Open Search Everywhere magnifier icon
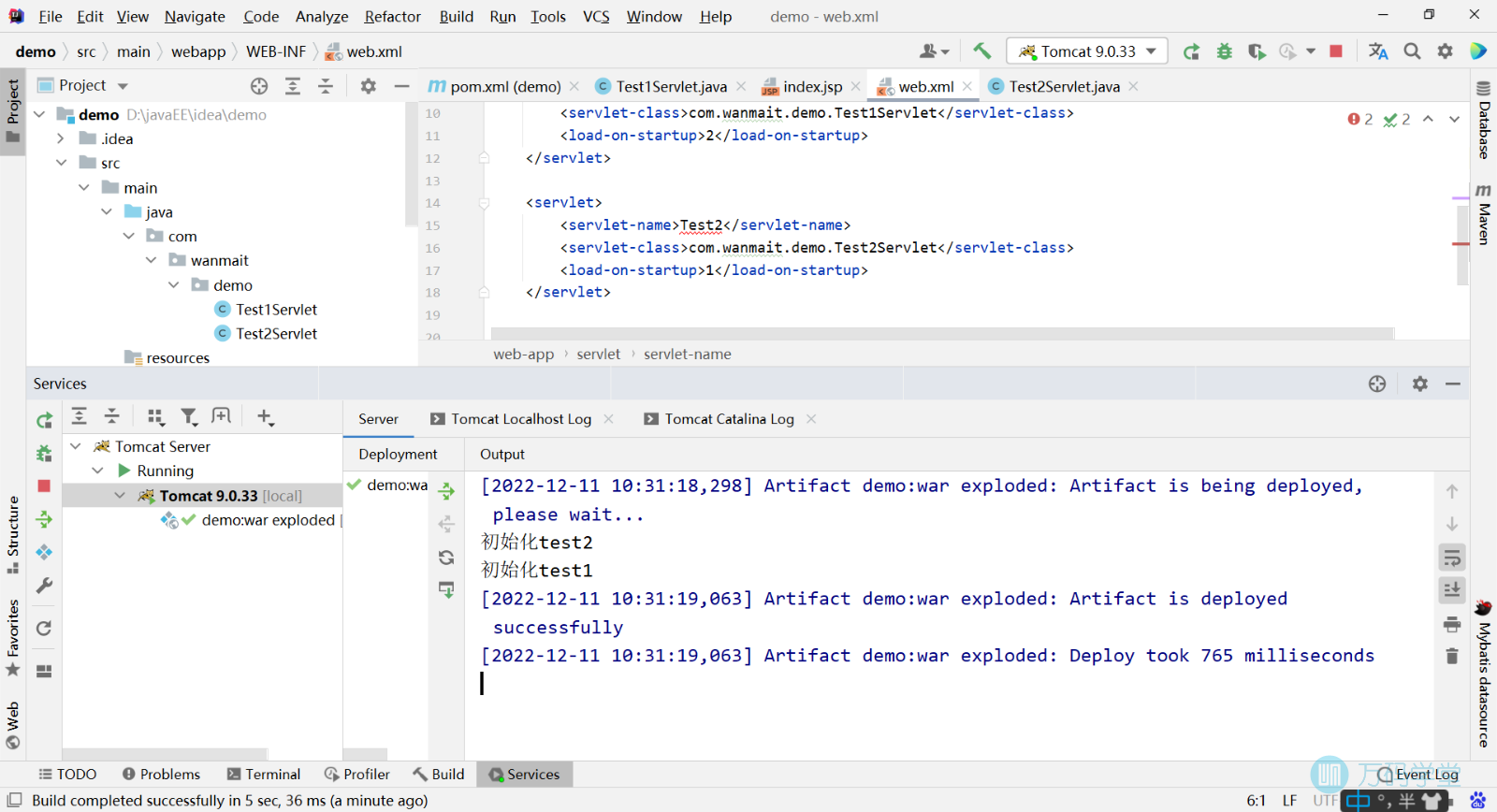1497x812 pixels. (x=1412, y=51)
